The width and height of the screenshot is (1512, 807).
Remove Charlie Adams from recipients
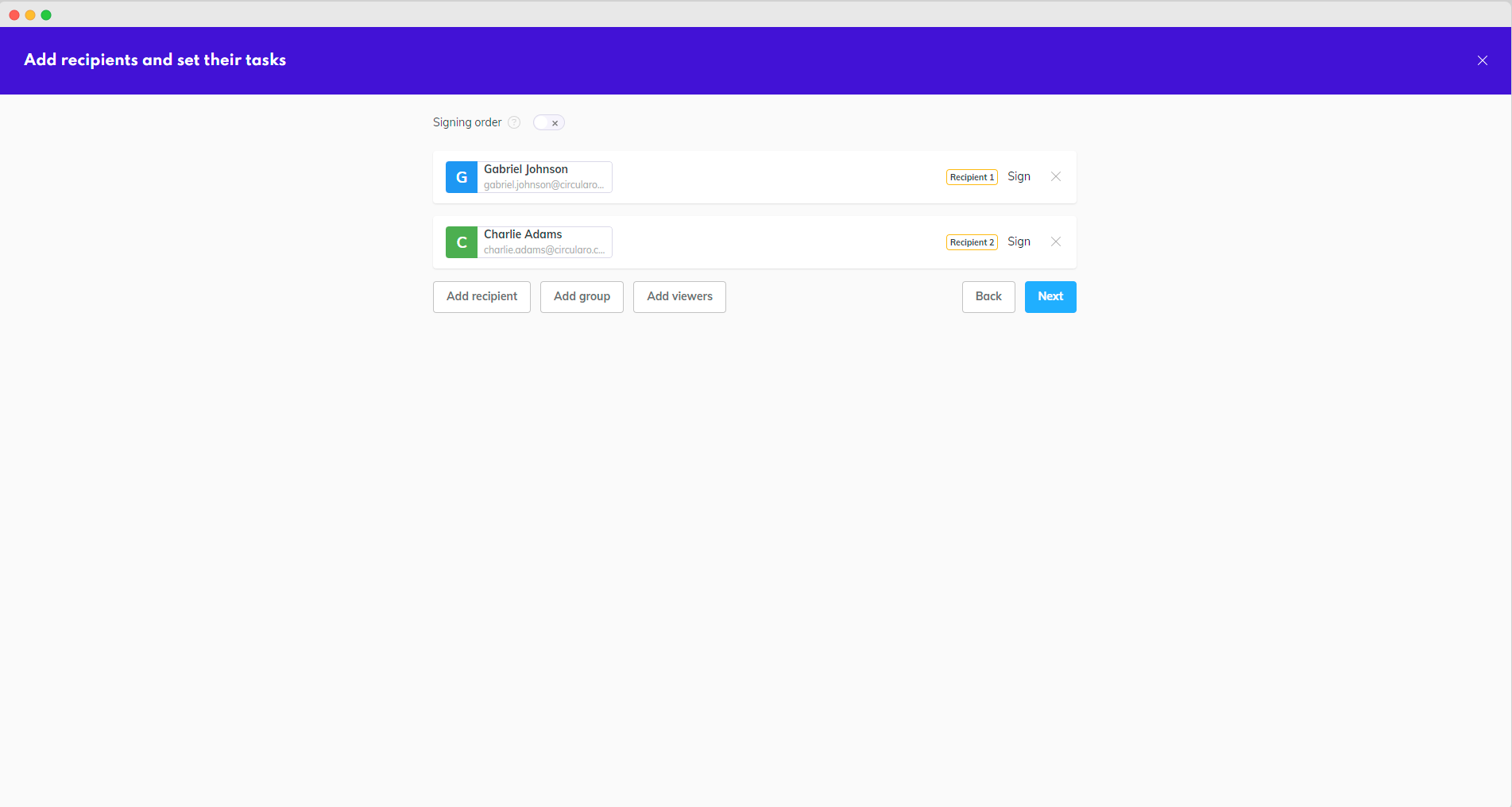pos(1055,242)
